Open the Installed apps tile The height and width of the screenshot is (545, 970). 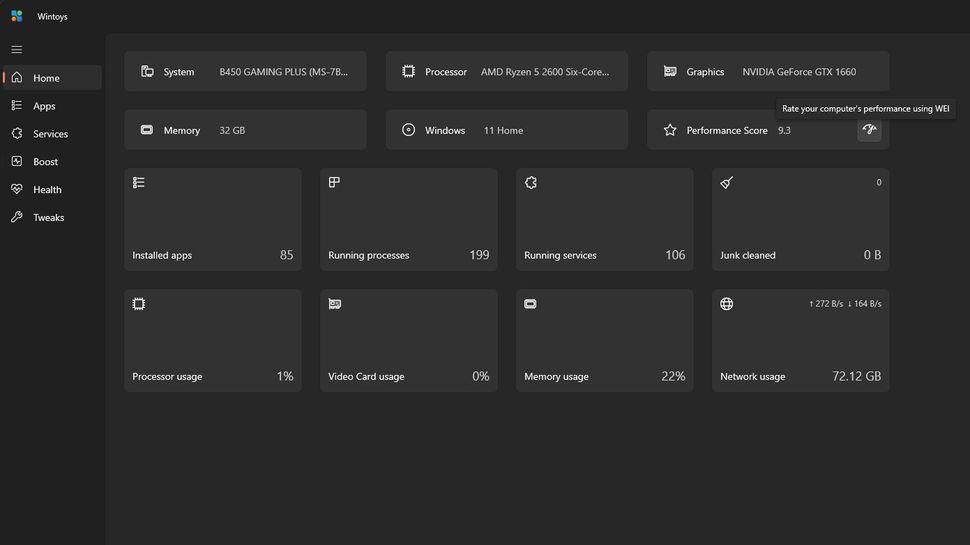(x=213, y=219)
